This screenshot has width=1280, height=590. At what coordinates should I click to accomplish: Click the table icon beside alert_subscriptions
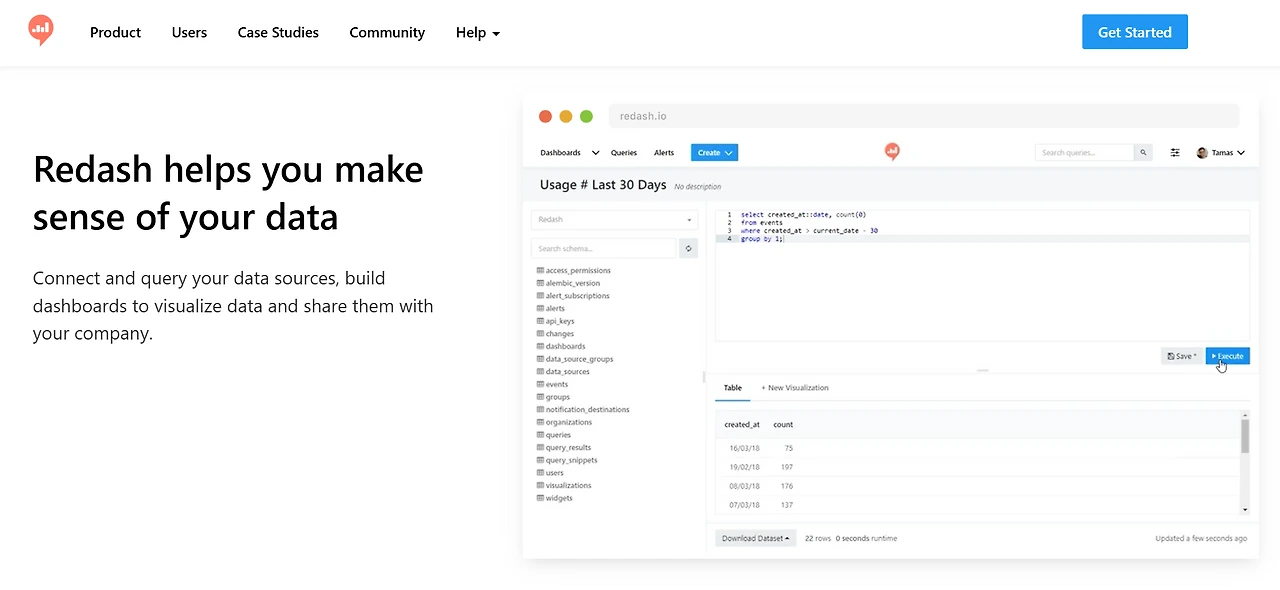pyautogui.click(x=540, y=296)
